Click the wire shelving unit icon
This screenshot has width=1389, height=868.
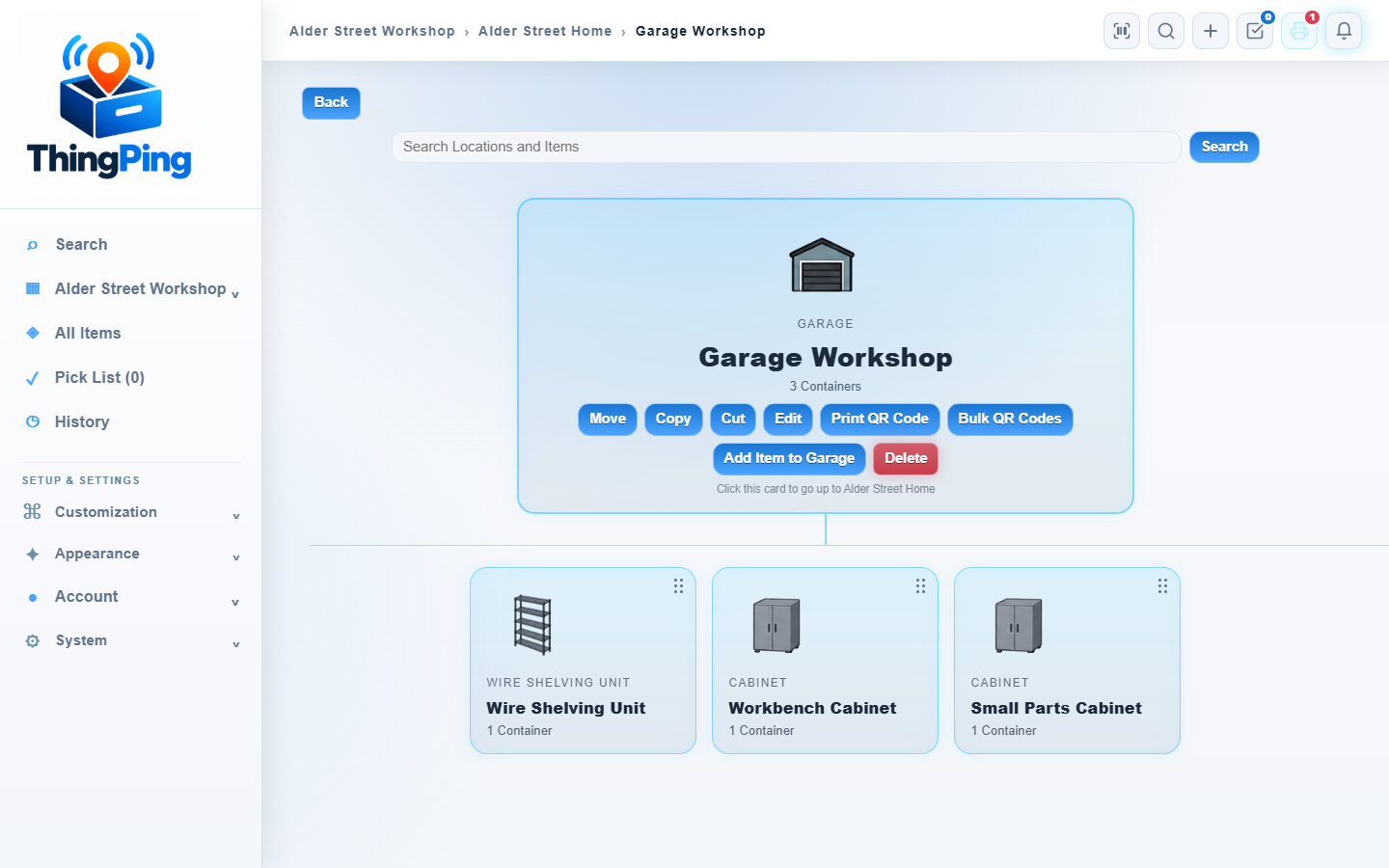pyautogui.click(x=532, y=625)
